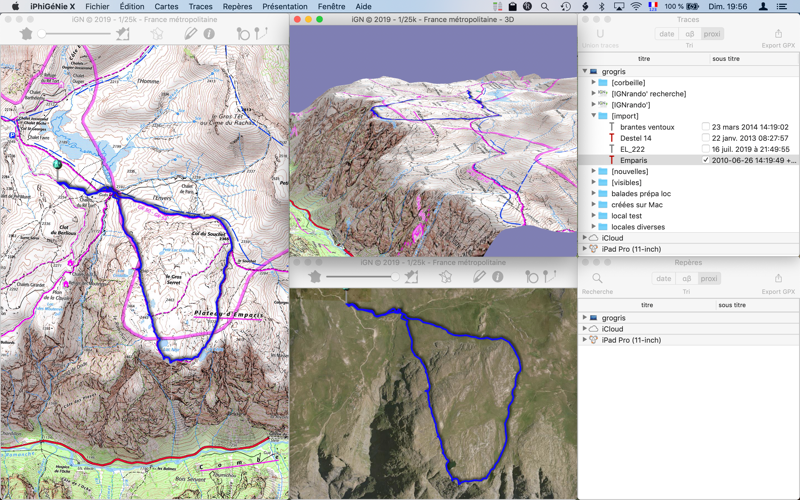This screenshot has width=800, height=500.
Task: Open the info icon in the left map toolbar
Action: pyautogui.click(x=209, y=33)
